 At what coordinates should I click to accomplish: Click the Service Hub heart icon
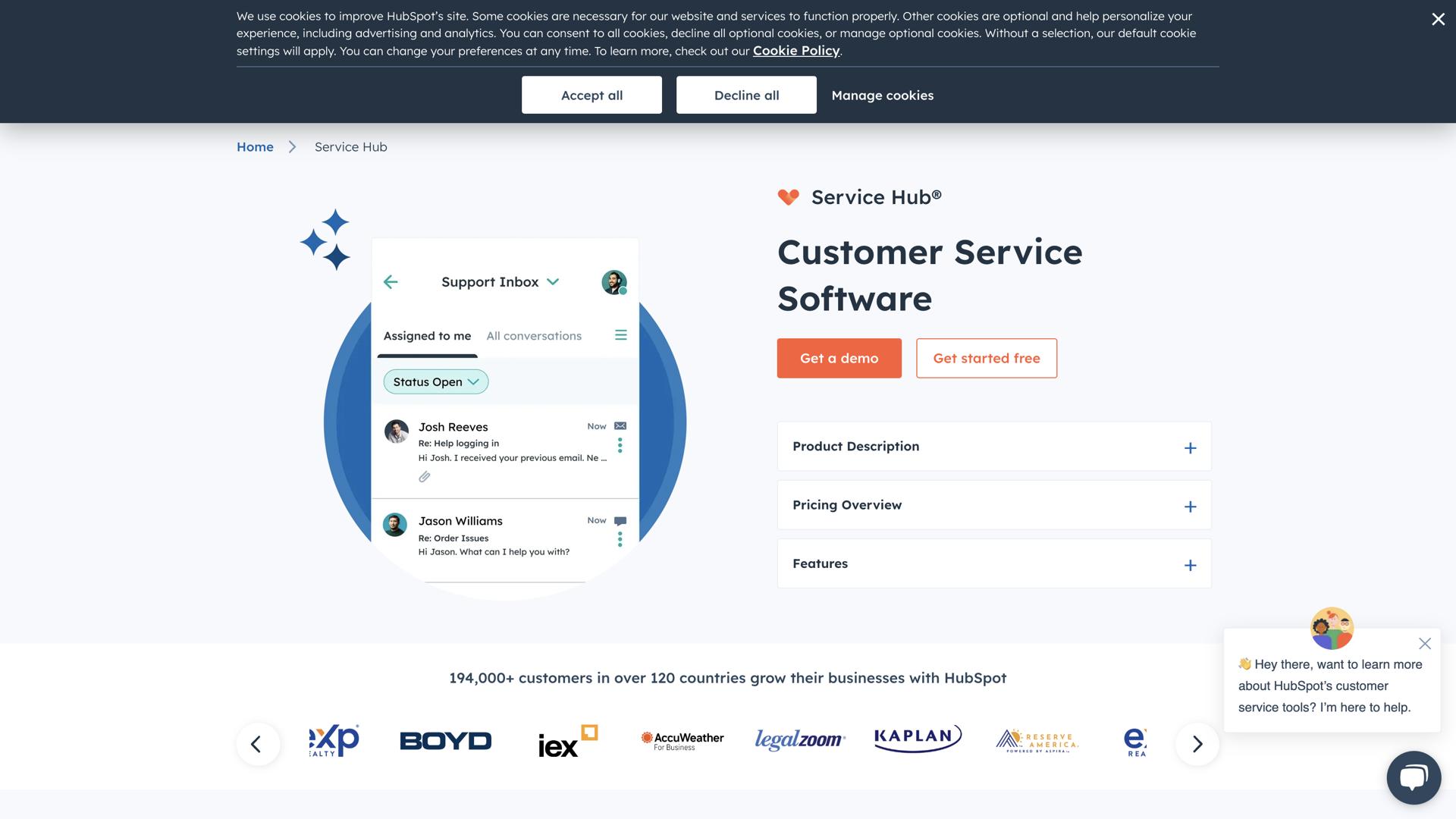pyautogui.click(x=787, y=196)
